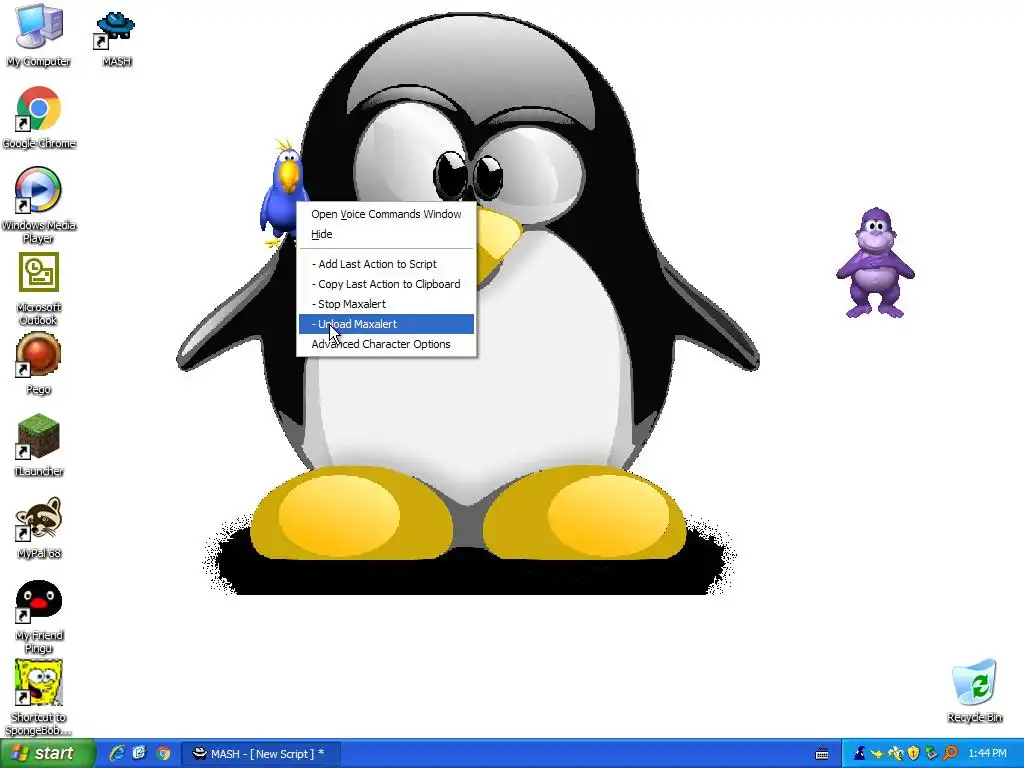Select the My Friend Pingu shortcut
The height and width of the screenshot is (768, 1024).
[39, 601]
